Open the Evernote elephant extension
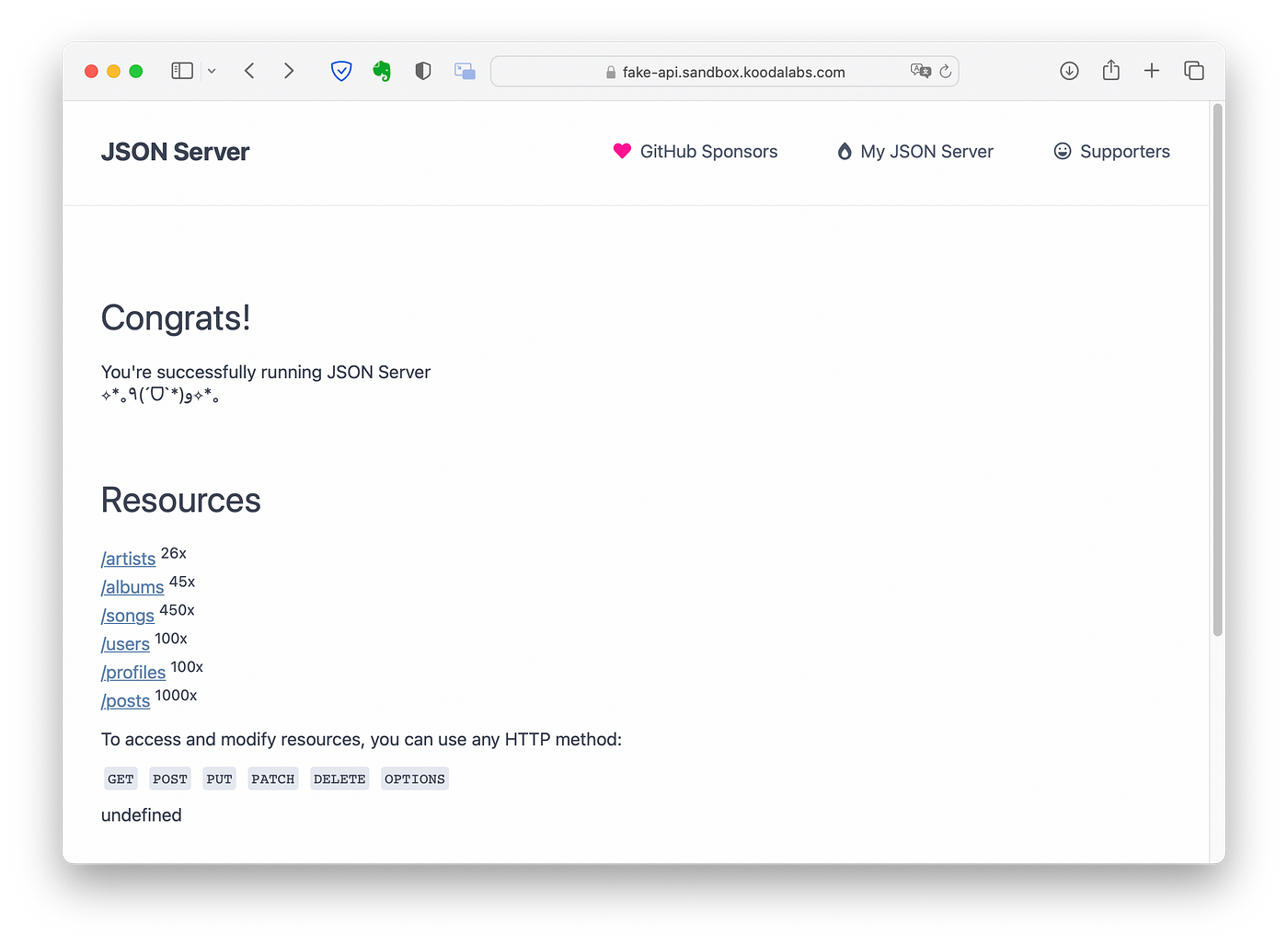The width and height of the screenshot is (1288, 946). pyautogui.click(x=382, y=71)
